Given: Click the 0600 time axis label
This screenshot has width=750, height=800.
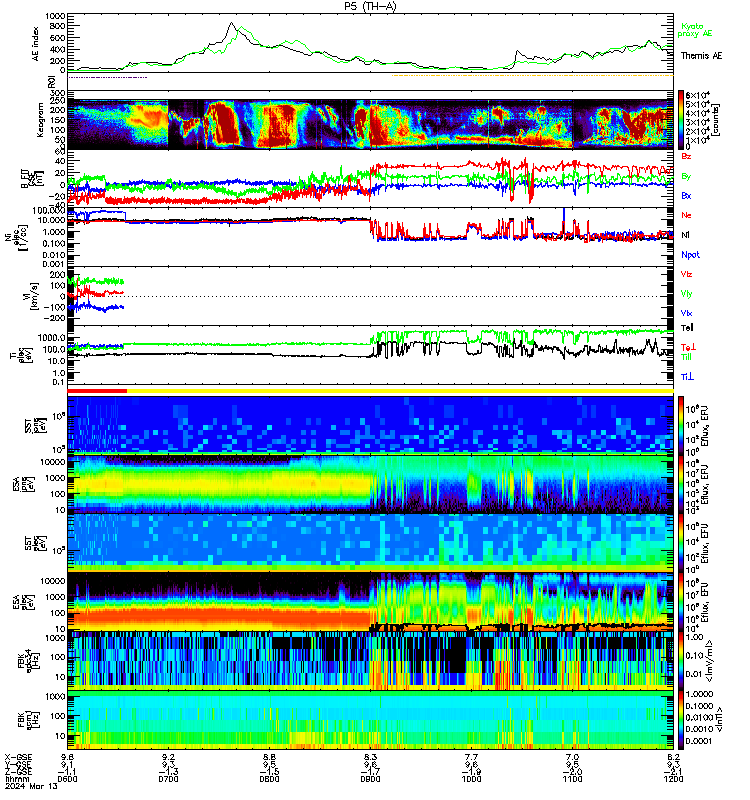Looking at the screenshot, I should [67, 779].
